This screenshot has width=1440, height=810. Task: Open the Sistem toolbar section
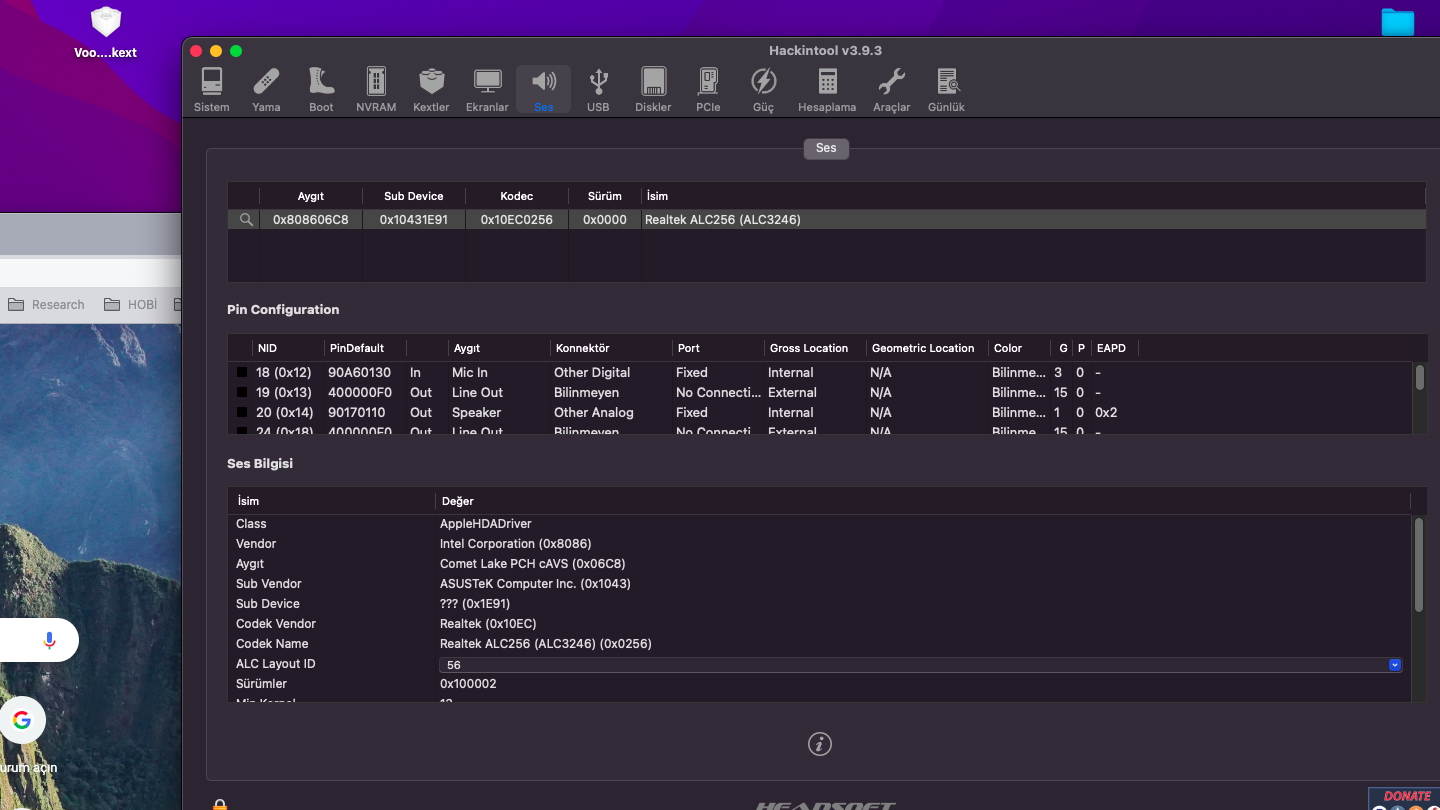(211, 89)
